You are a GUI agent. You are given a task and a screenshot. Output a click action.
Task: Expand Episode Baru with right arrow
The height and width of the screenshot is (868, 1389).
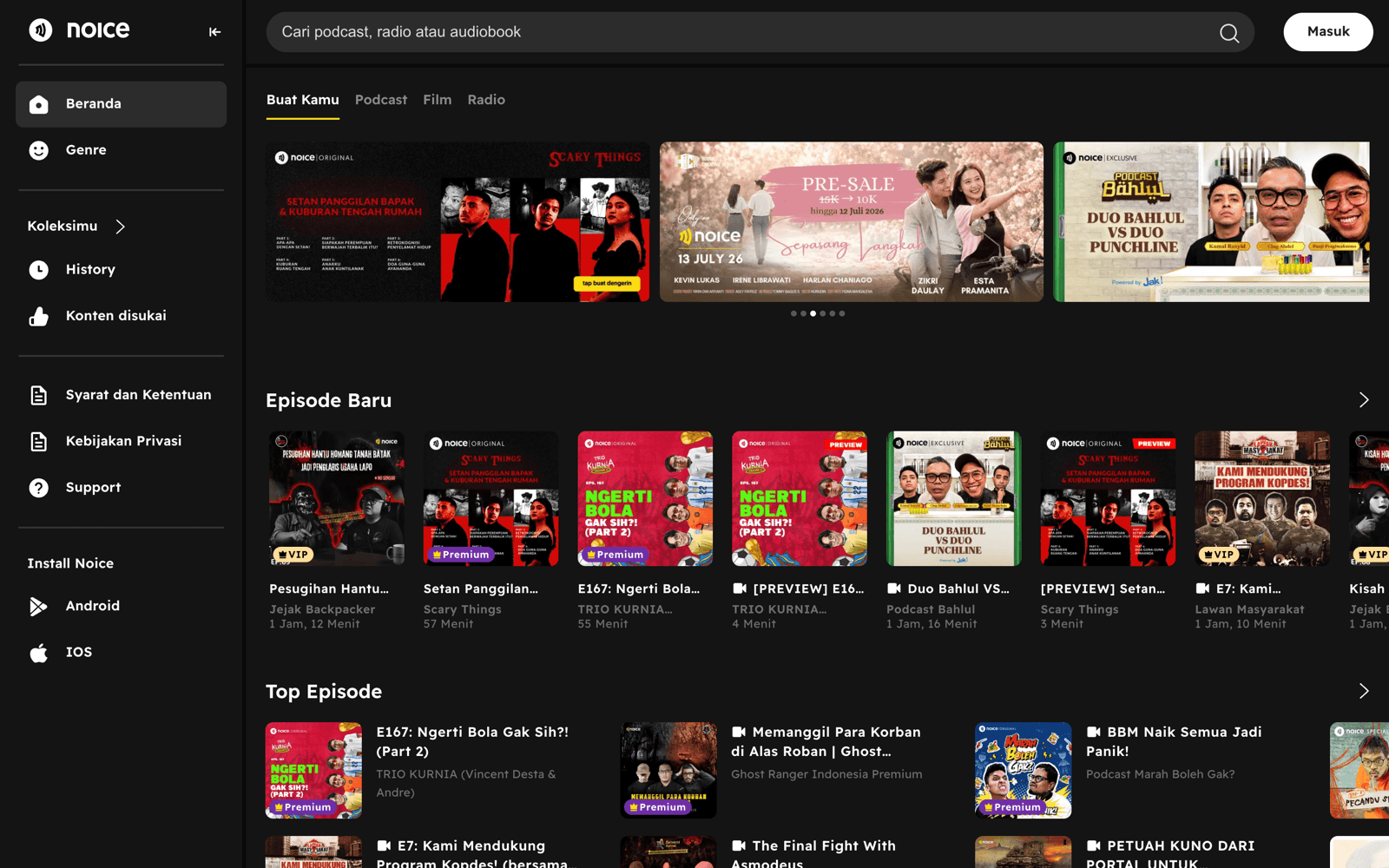(x=1364, y=400)
